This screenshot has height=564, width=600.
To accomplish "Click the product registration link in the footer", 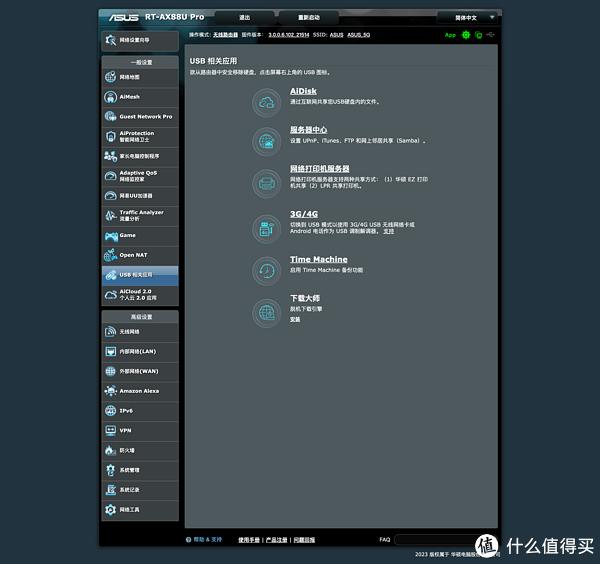I will point(276,540).
